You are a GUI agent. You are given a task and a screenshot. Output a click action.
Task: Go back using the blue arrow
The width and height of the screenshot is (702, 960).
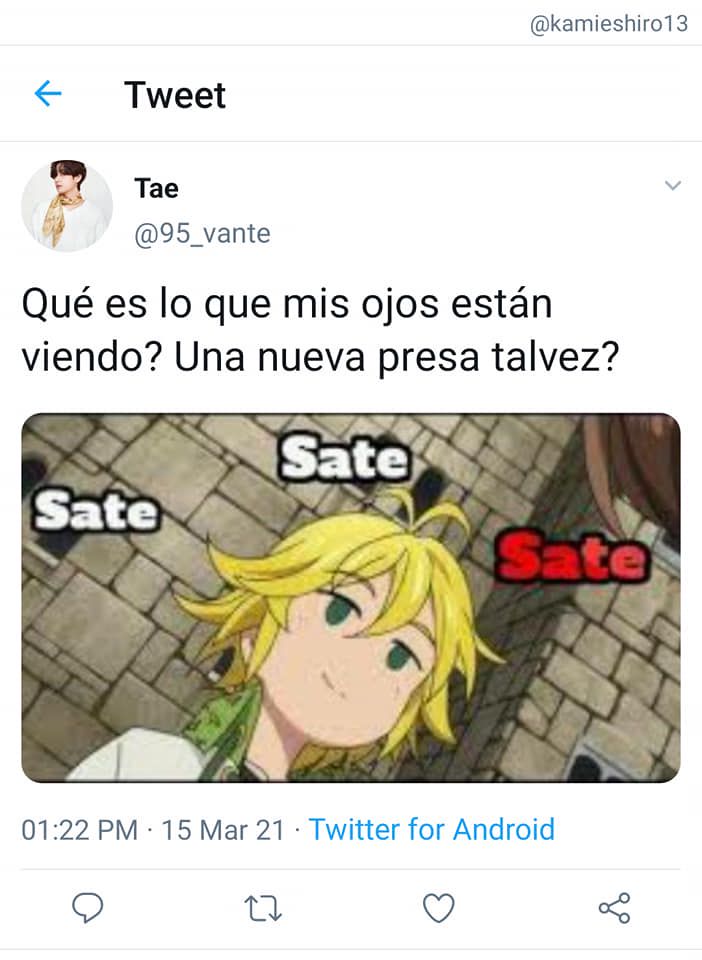(x=48, y=94)
